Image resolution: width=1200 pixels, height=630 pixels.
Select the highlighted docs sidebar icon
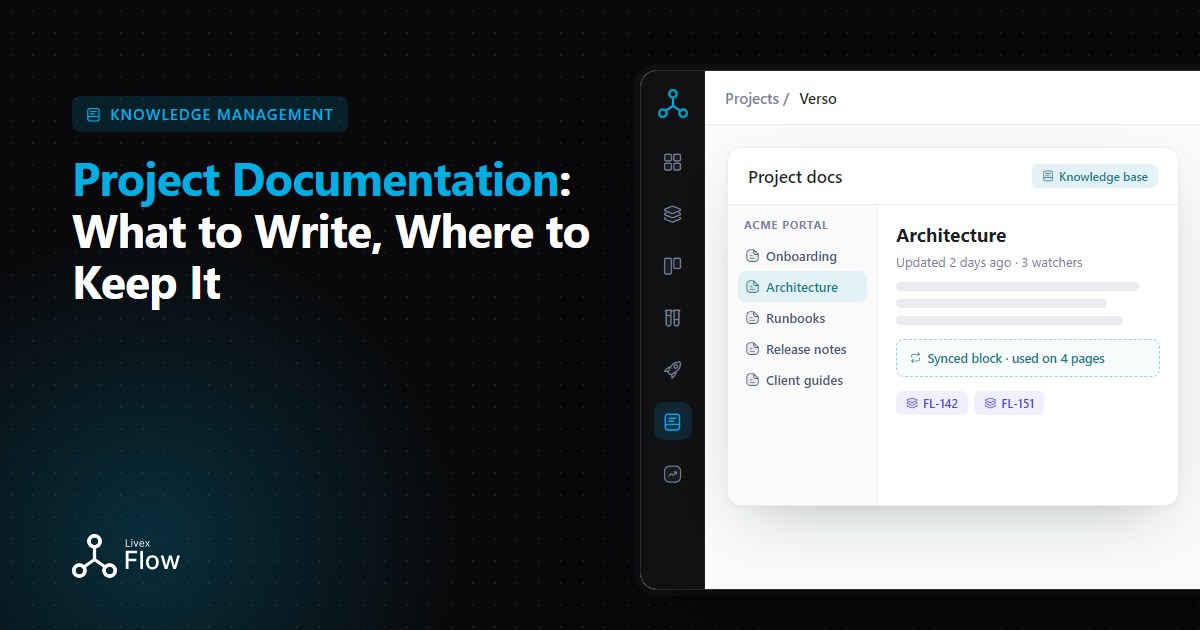(672, 422)
